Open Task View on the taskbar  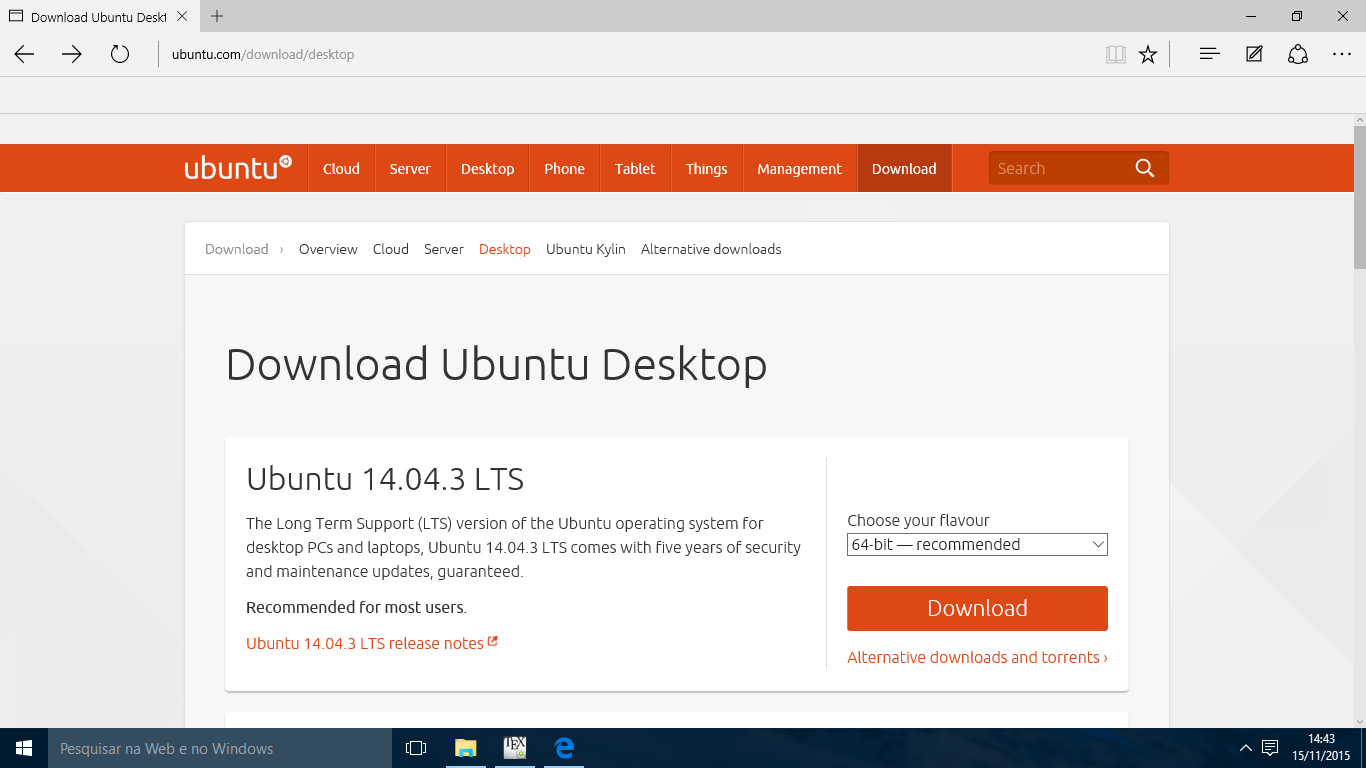pyautogui.click(x=416, y=748)
